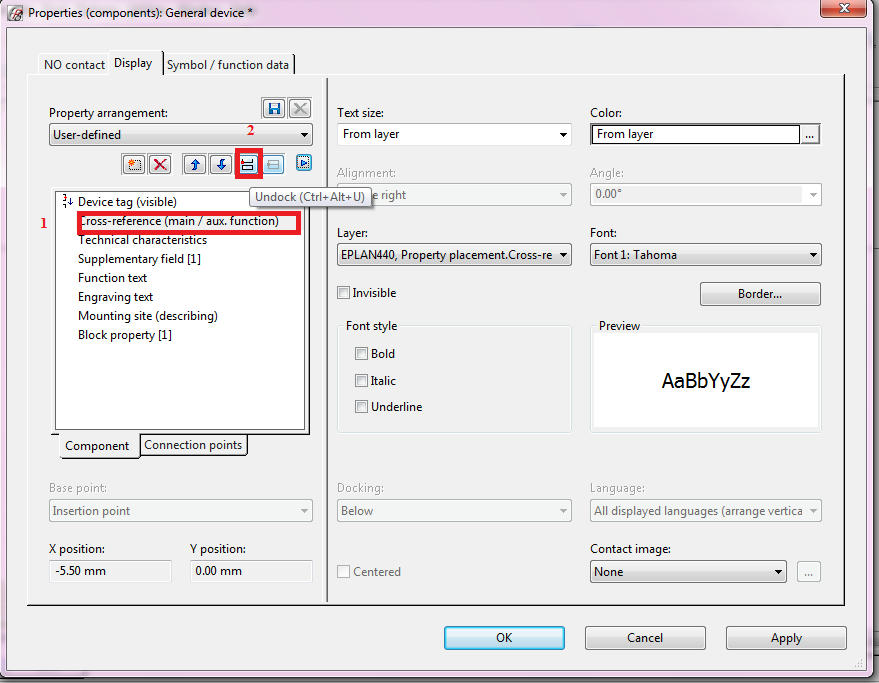The width and height of the screenshot is (879, 683).
Task: Open the Base point Insertion point dropdown
Action: 181,511
